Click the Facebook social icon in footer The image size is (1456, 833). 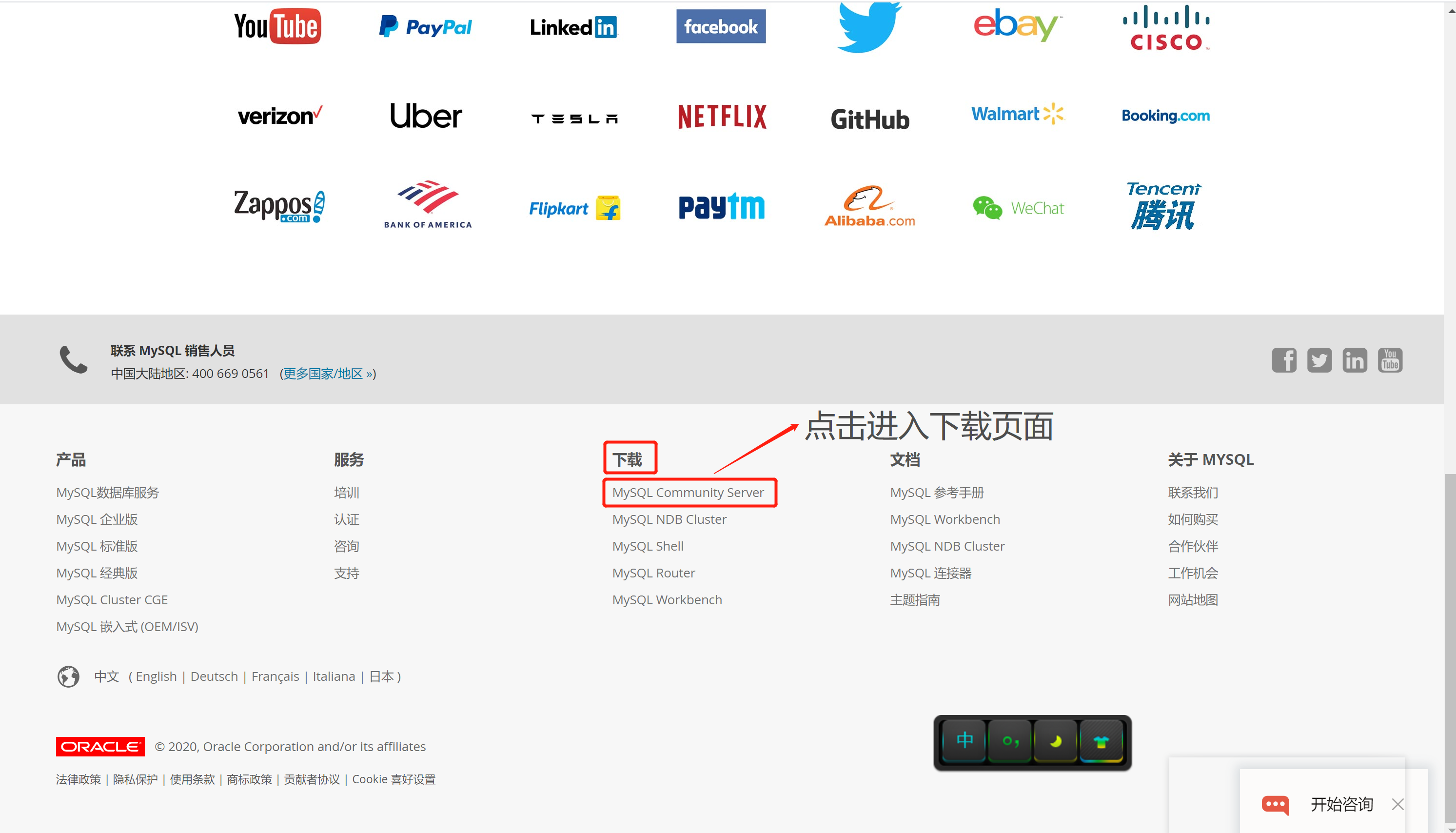click(1283, 360)
